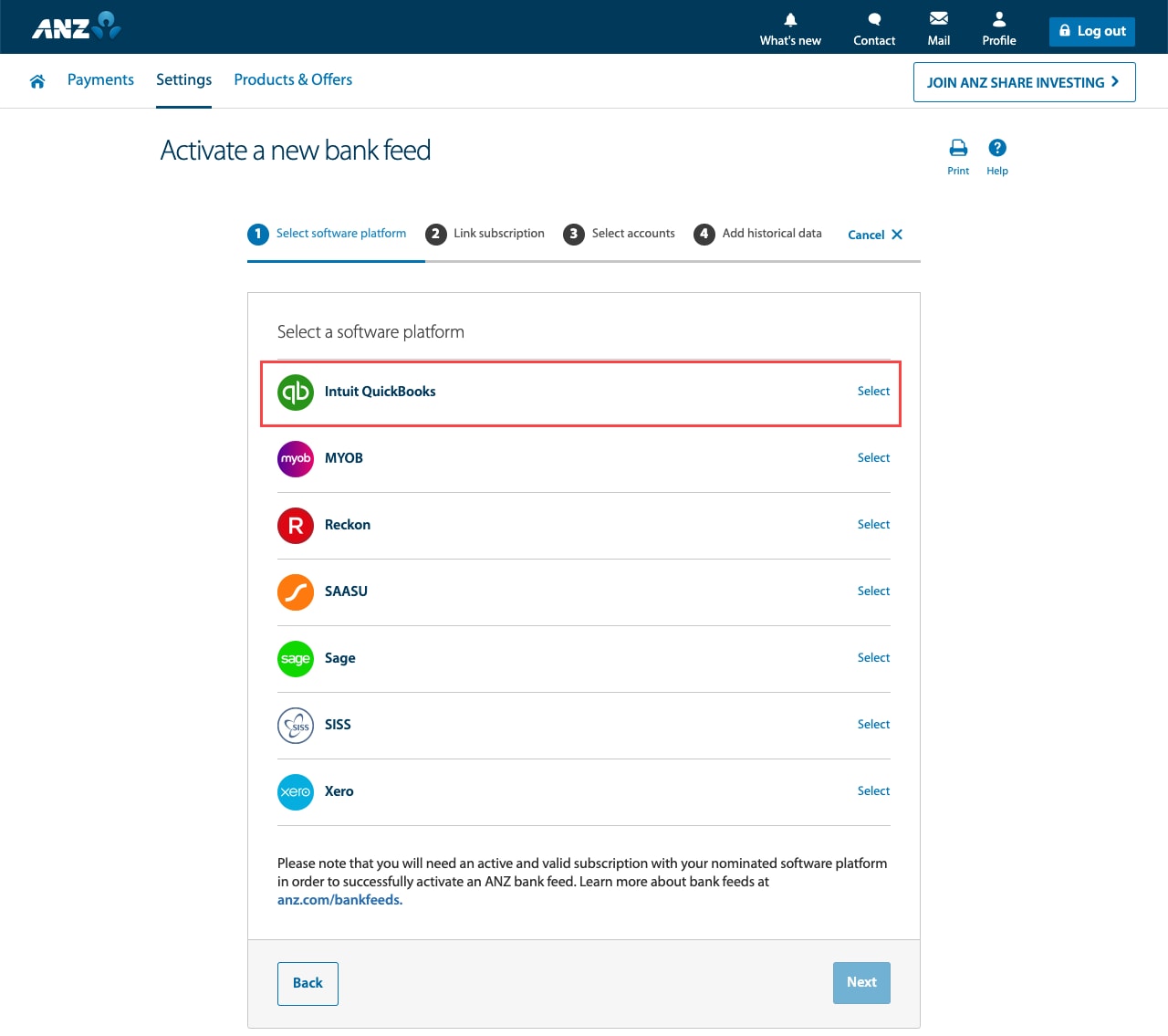Click the SISS name text
The width and height of the screenshot is (1168, 1036).
338,725
